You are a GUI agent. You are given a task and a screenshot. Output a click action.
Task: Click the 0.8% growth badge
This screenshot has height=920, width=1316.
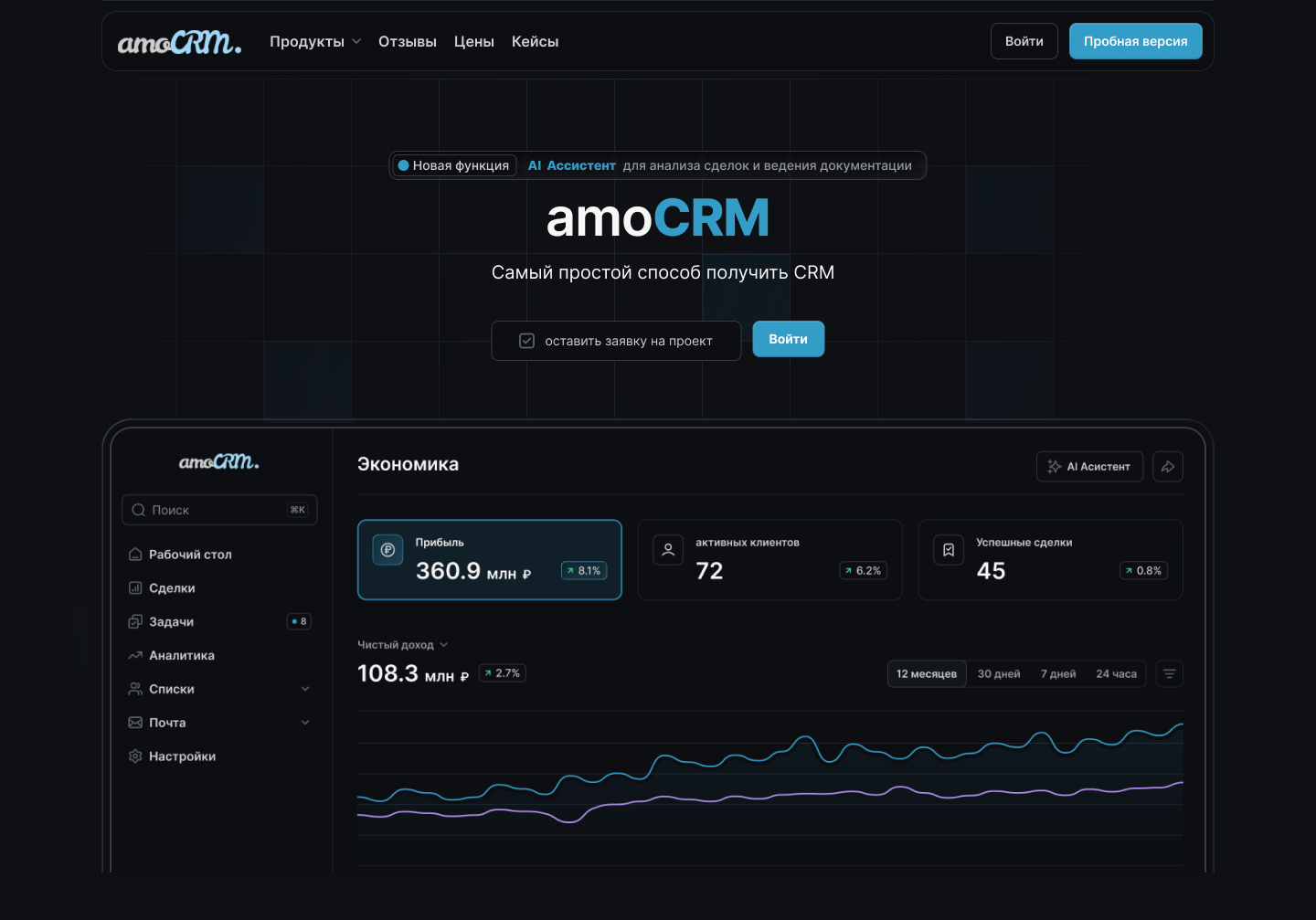[1144, 571]
